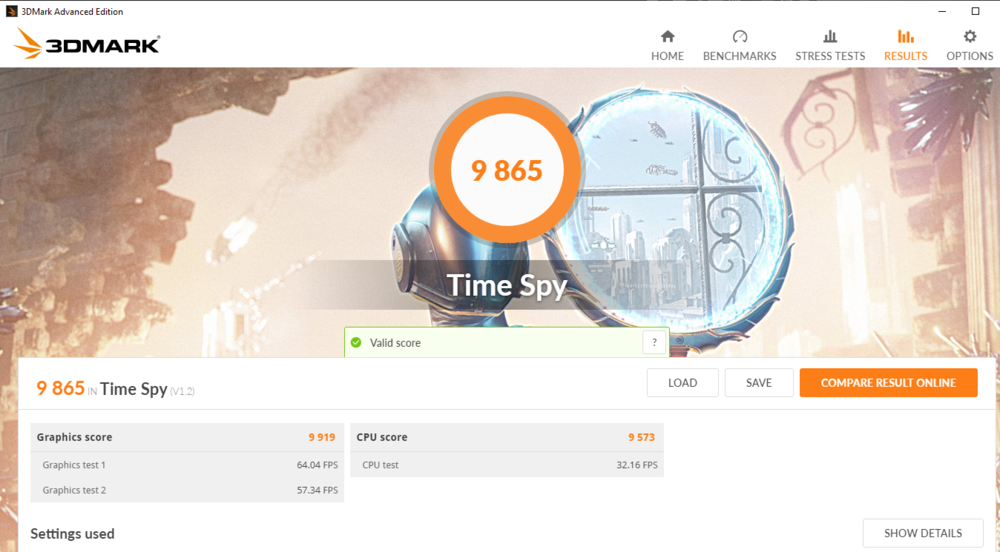1000x552 pixels.
Task: Maximize the 3DMark window
Action: (x=975, y=11)
